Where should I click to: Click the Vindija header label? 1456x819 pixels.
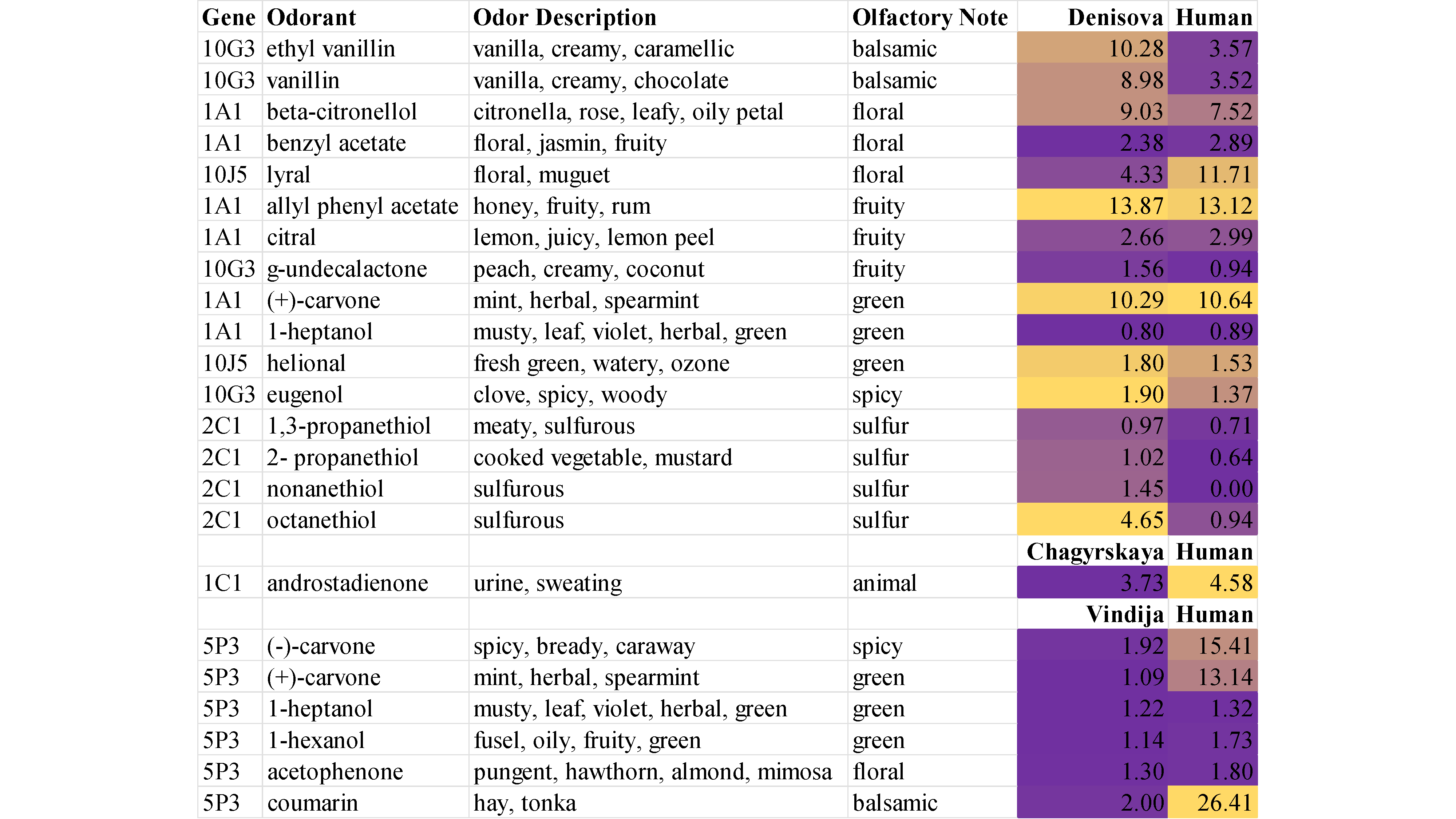pos(1124,614)
